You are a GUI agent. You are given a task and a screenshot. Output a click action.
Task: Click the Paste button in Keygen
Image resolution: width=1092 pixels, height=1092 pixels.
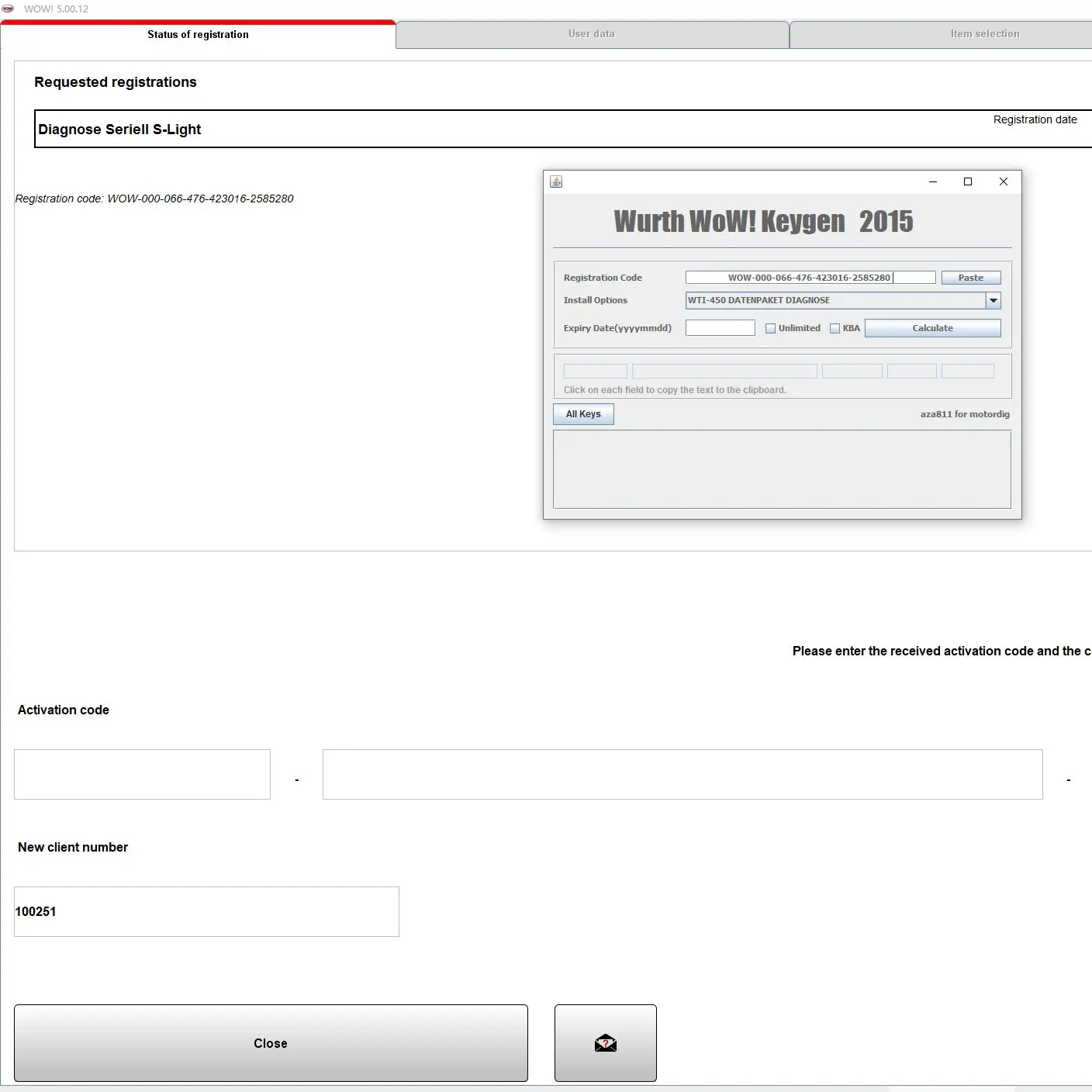pos(971,278)
